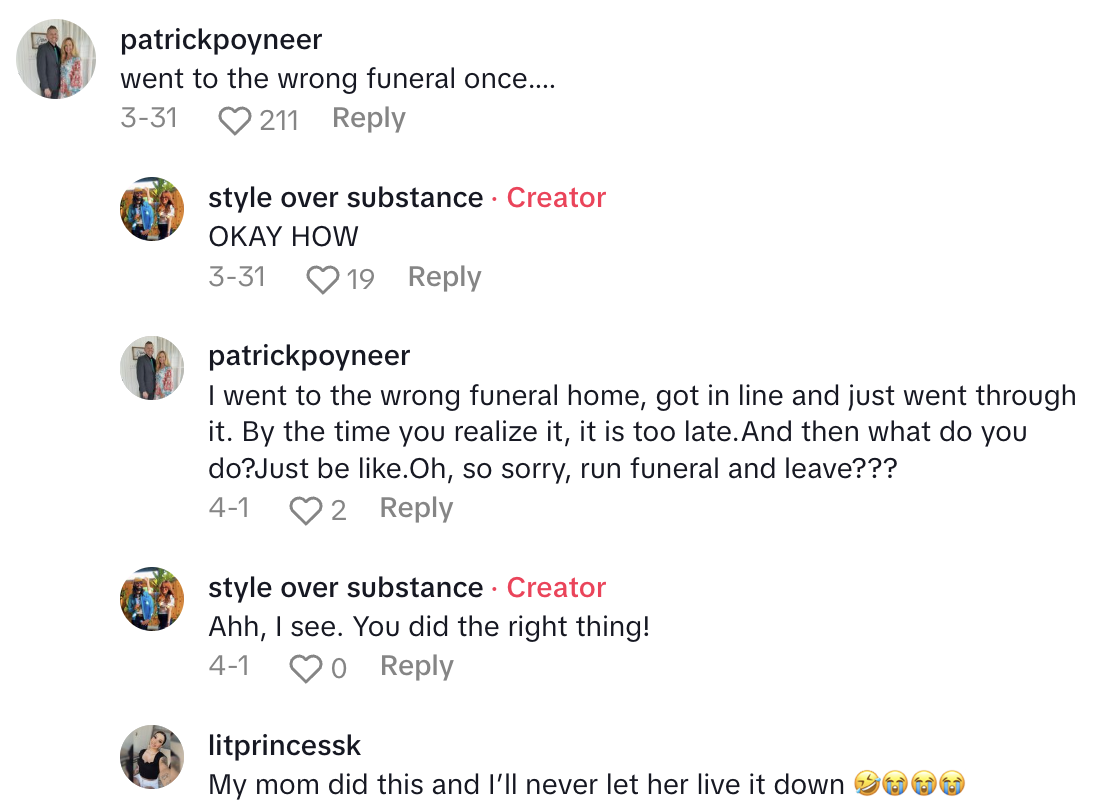
Task: Open the 3-31 date on the top comment
Action: pos(150,117)
